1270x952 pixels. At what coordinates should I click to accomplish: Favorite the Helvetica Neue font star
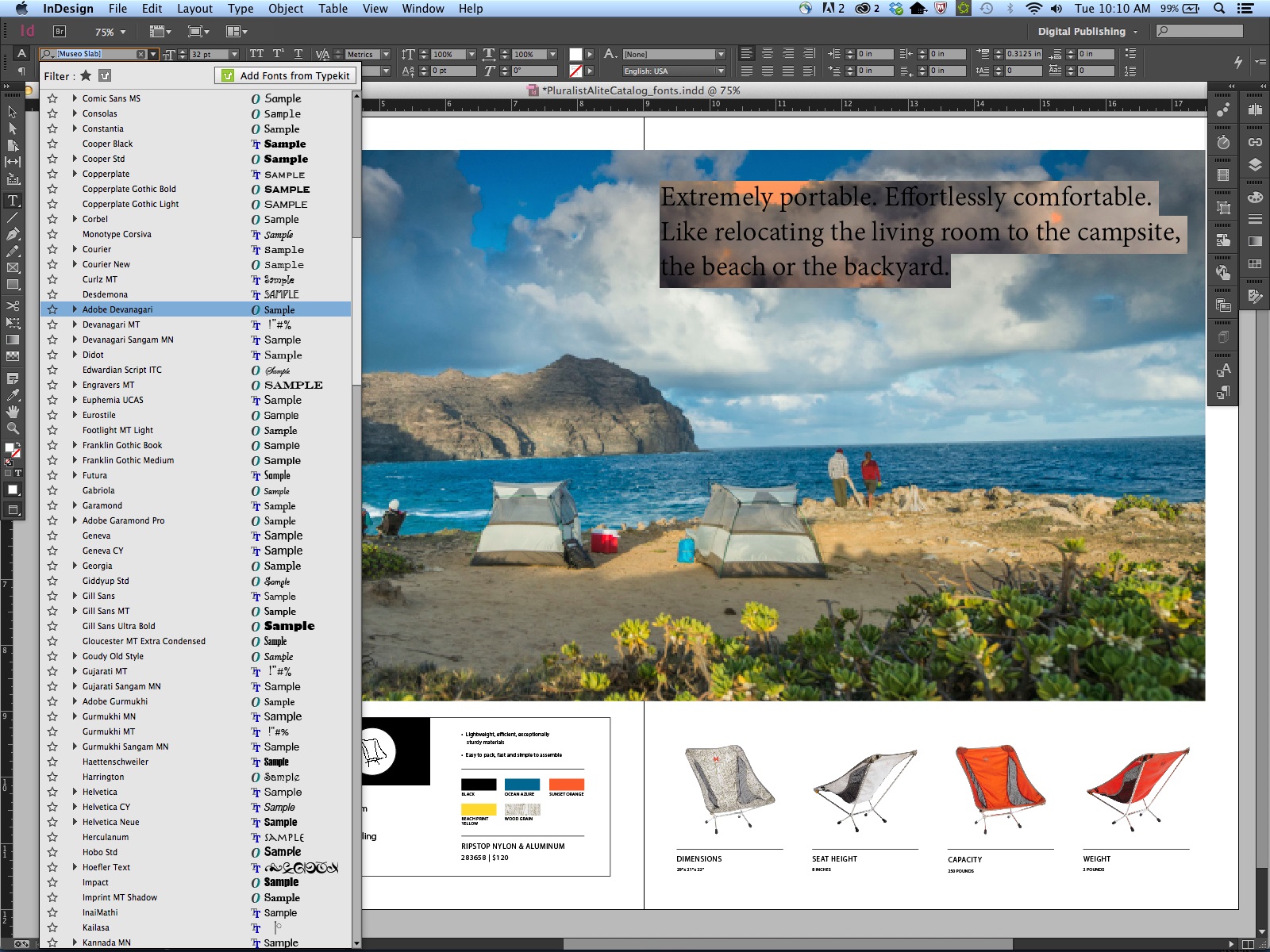point(52,822)
